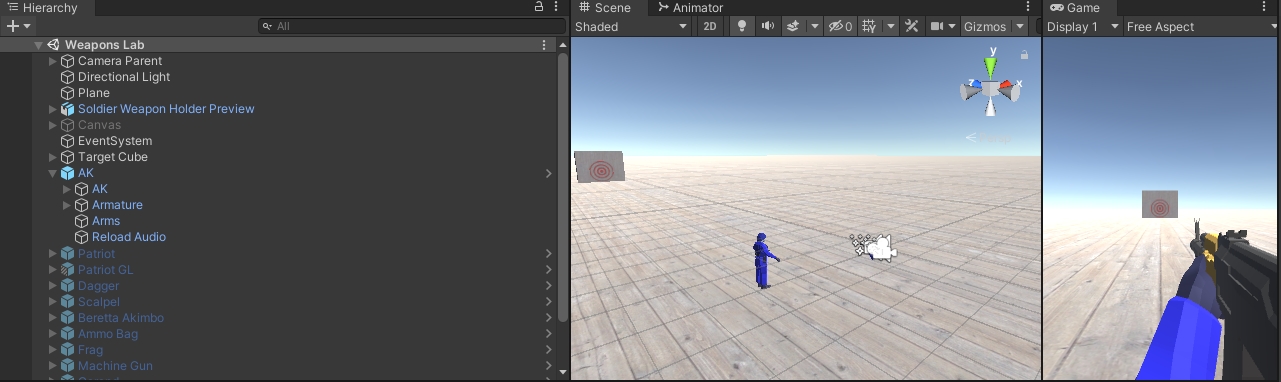Open the Scene panel kebab menu
The width and height of the screenshot is (1281, 382).
[x=1028, y=7]
